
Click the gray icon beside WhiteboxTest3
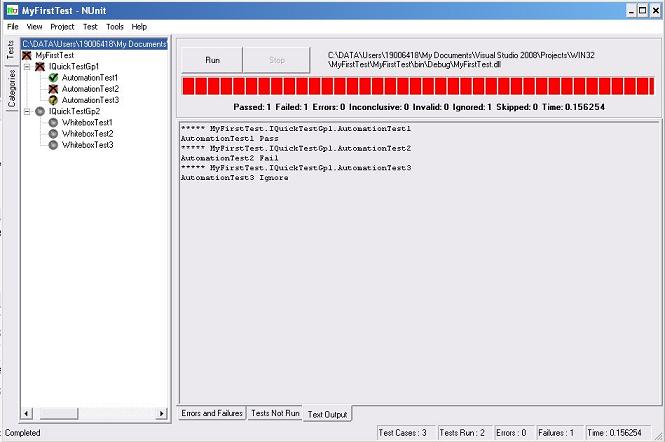53,145
